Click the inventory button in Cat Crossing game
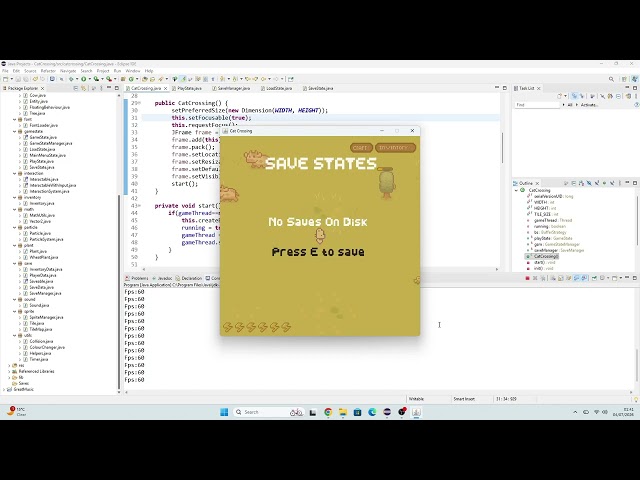Viewport: 640px width, 480px height. click(x=395, y=147)
